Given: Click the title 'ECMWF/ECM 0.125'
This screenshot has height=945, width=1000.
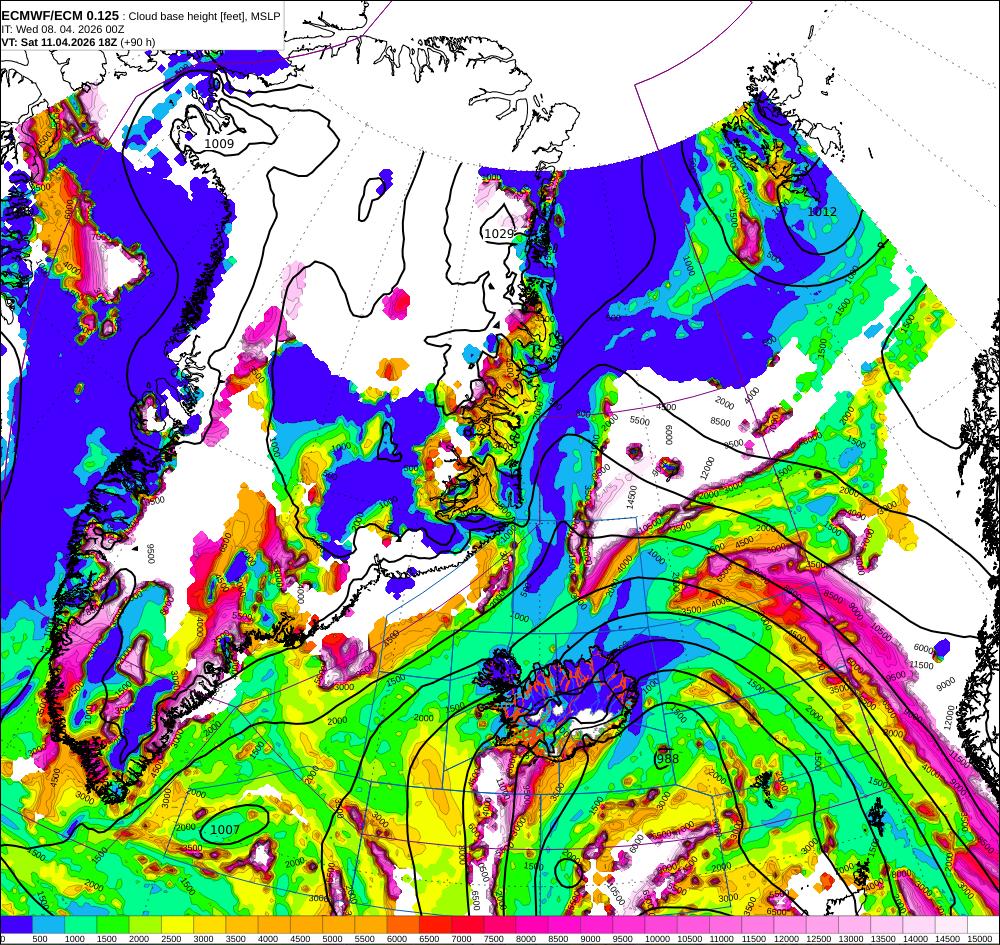Looking at the screenshot, I should tap(60, 16).
